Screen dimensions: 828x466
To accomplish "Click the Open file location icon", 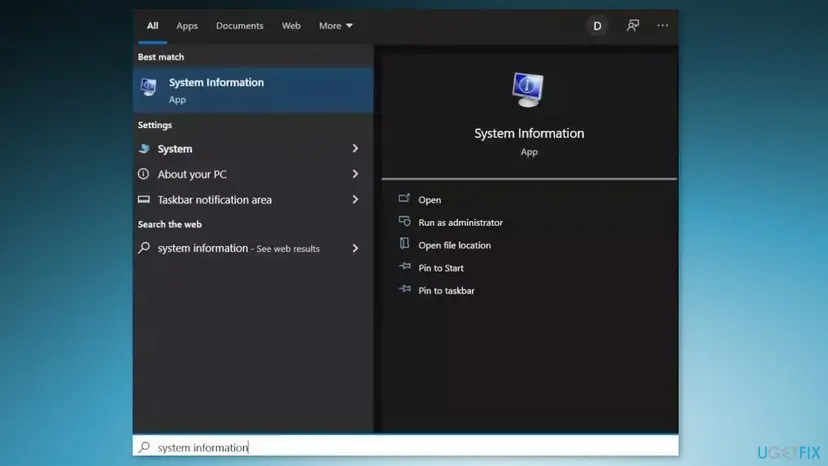I will (x=404, y=243).
